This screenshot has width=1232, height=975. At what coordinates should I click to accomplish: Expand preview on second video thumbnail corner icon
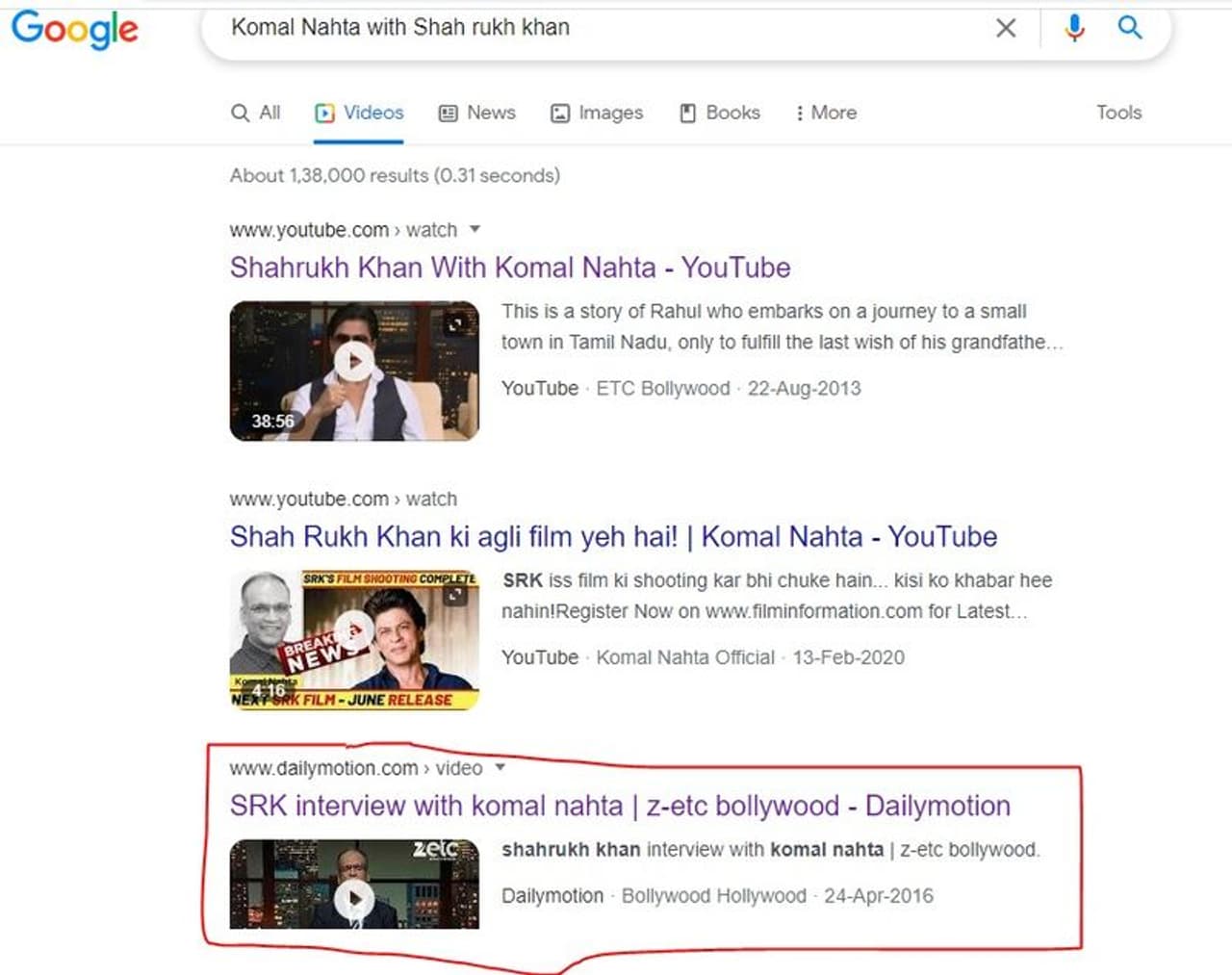pyautogui.click(x=455, y=595)
